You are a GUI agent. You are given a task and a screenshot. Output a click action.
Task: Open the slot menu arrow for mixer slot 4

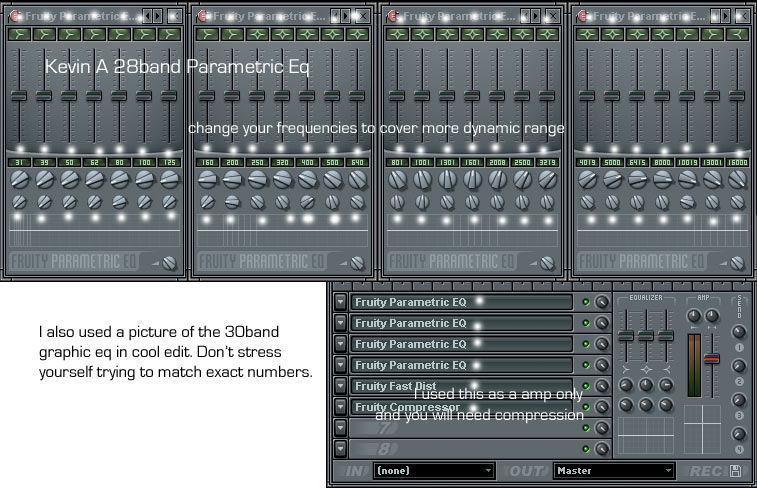340,365
